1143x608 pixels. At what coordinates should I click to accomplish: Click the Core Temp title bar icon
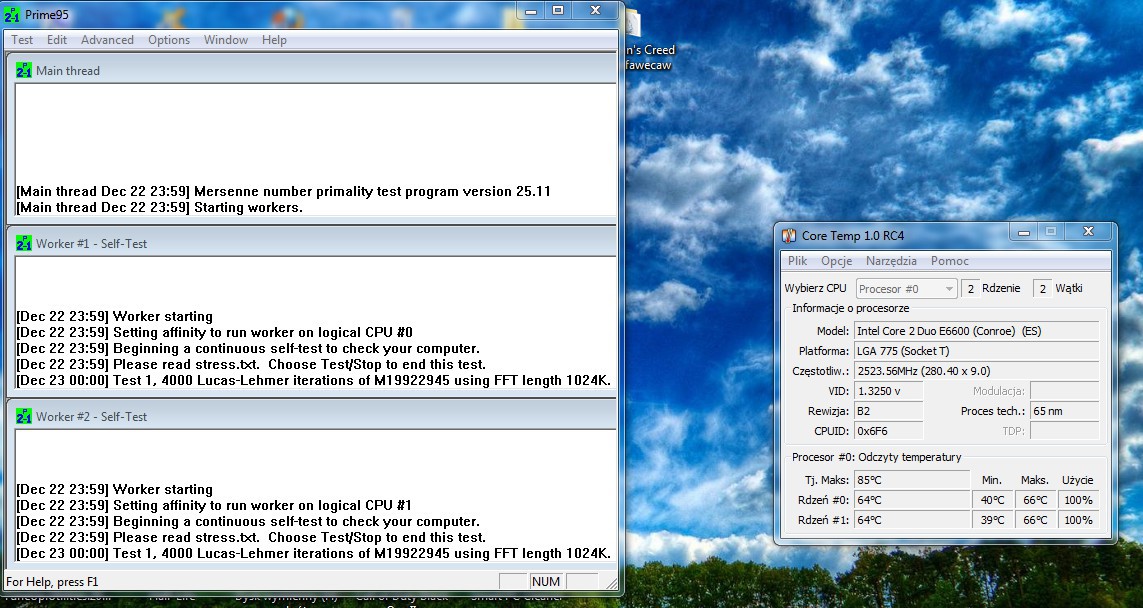coord(789,235)
